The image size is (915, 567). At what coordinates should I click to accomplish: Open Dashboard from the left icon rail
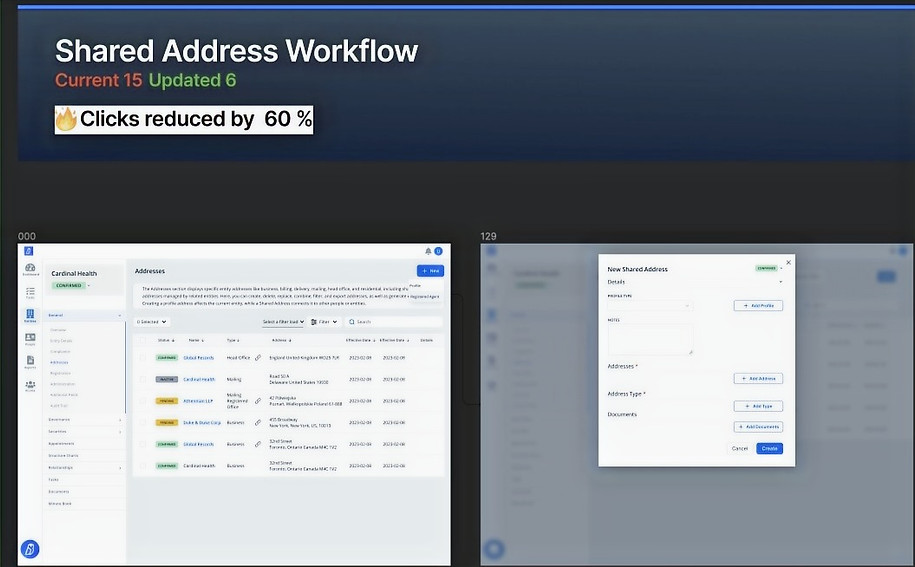click(x=30, y=269)
